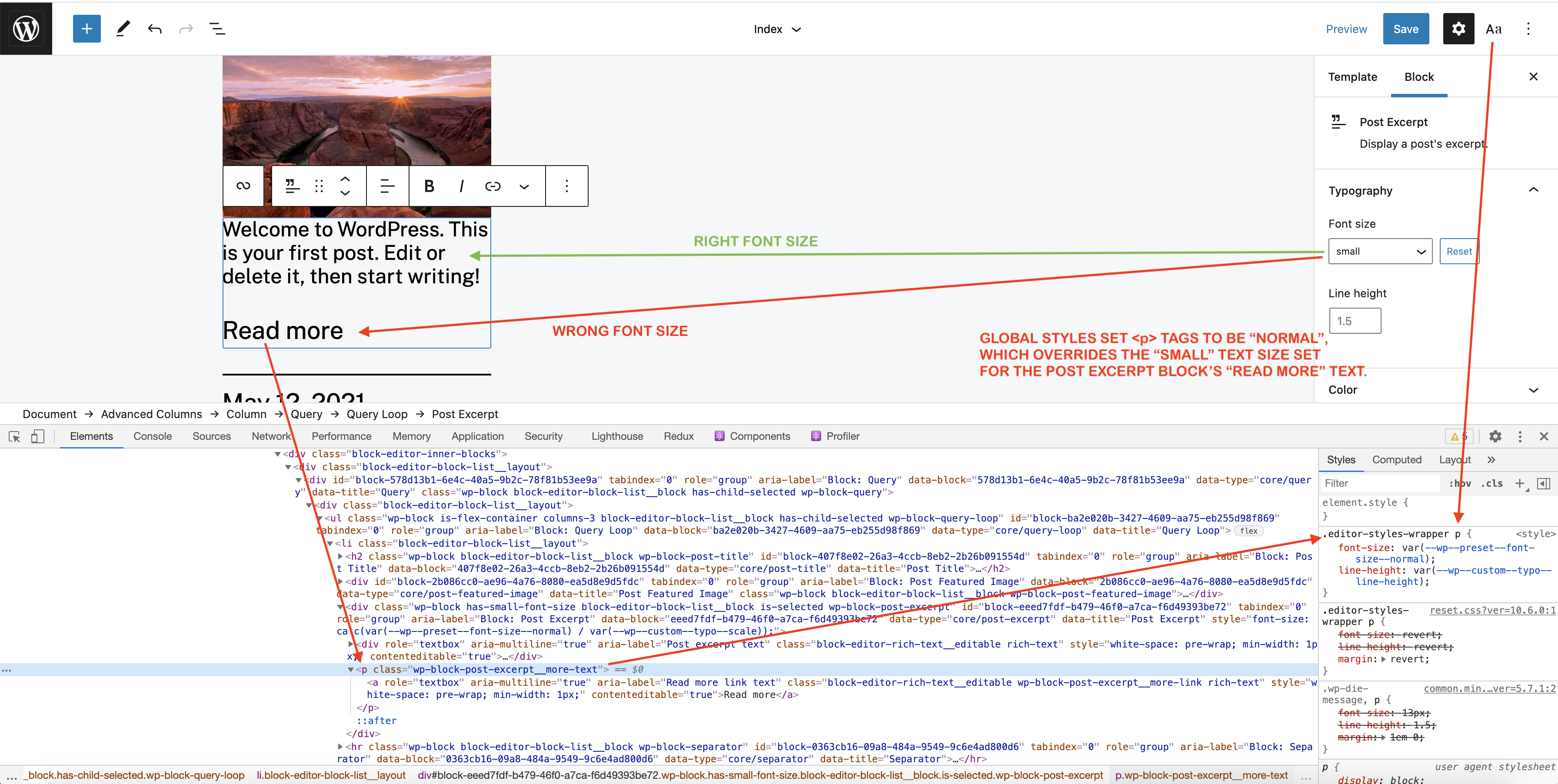Image resolution: width=1558 pixels, height=784 pixels.
Task: Switch to the Template tab
Action: [x=1353, y=77]
